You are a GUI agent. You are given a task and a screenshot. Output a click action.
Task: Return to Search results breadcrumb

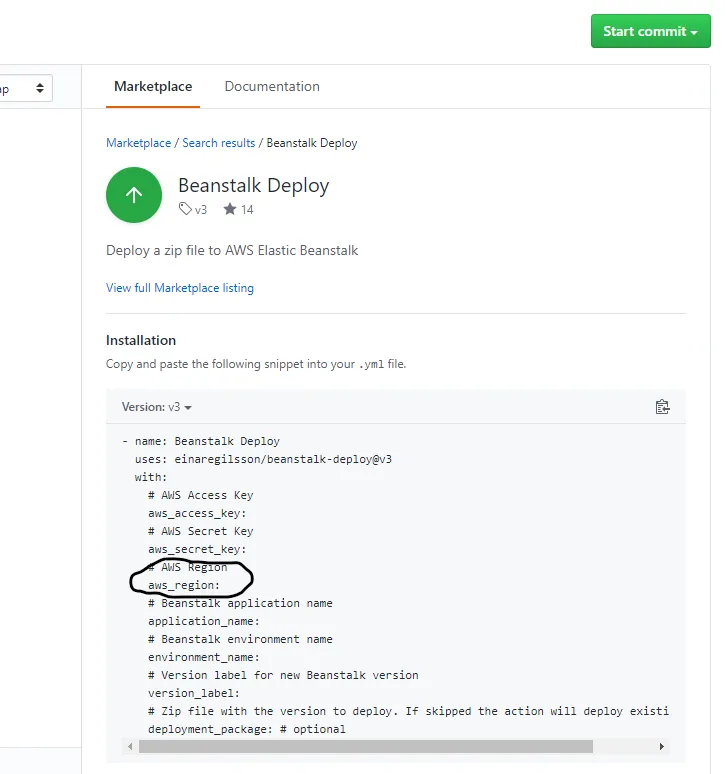[219, 143]
